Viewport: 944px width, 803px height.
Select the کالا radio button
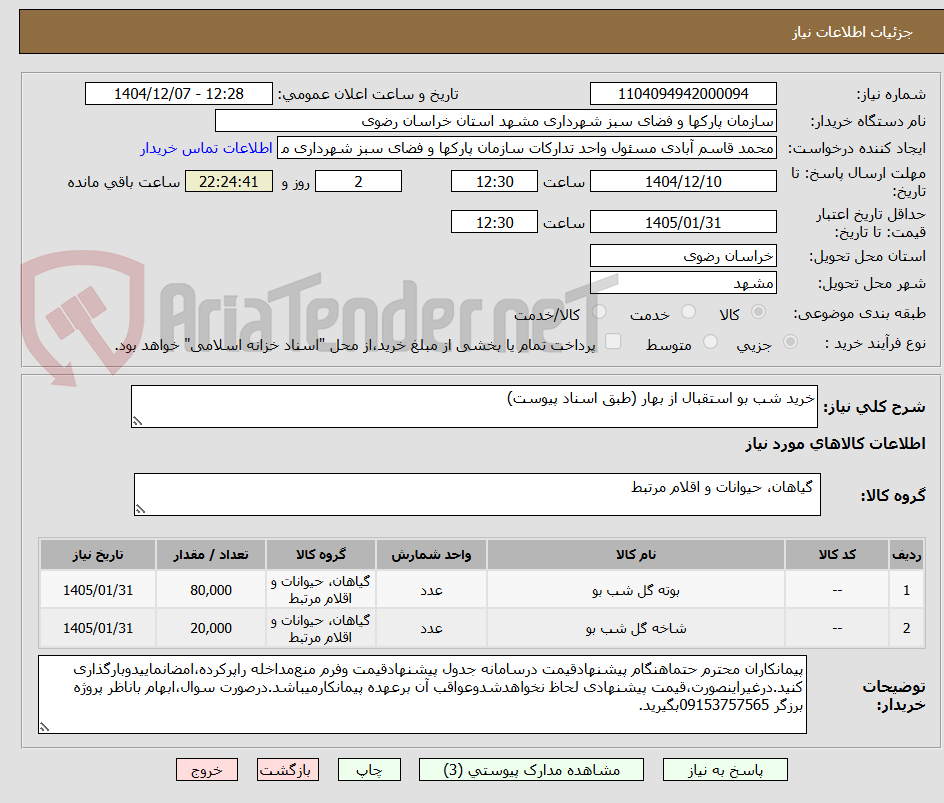coord(759,312)
